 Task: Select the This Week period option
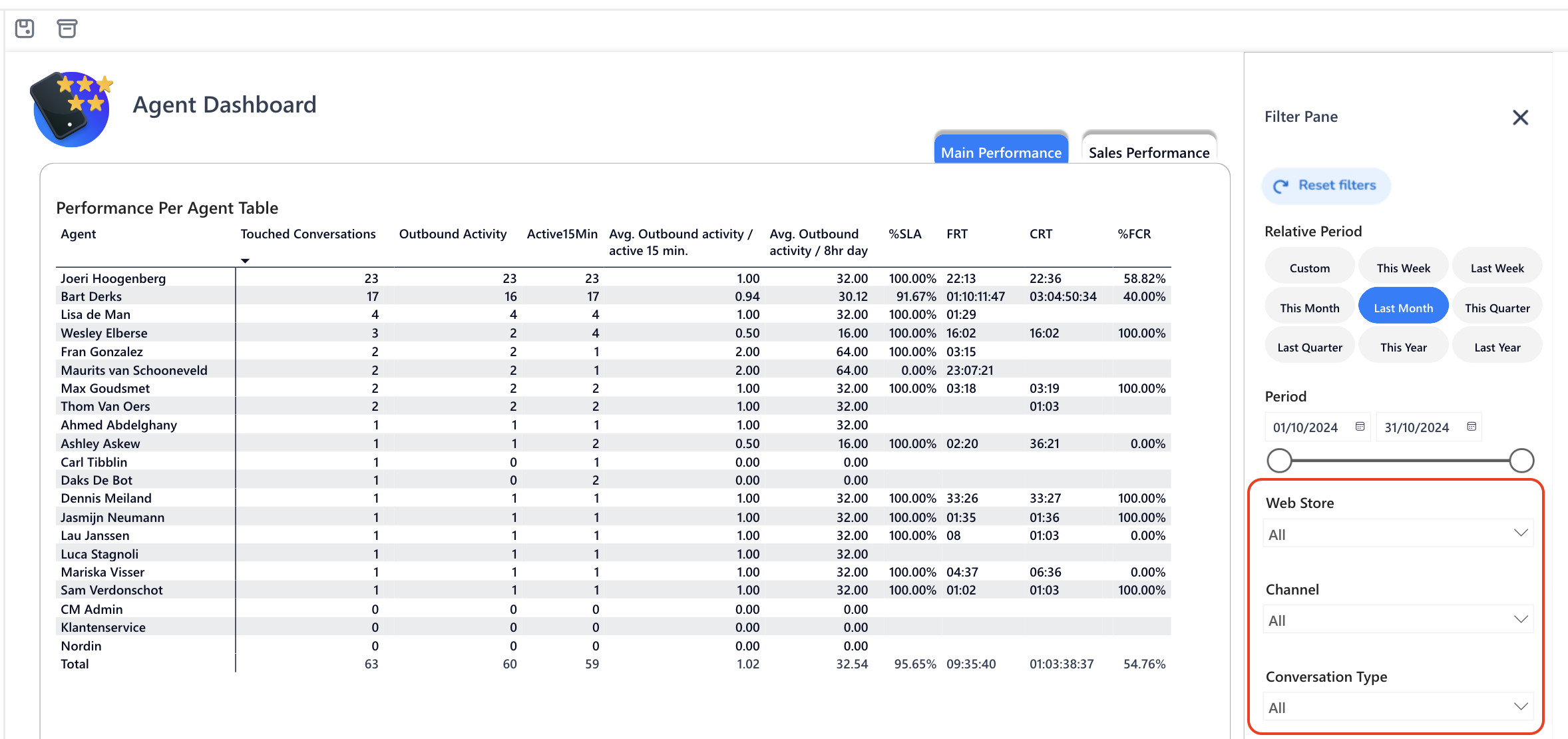(1403, 268)
